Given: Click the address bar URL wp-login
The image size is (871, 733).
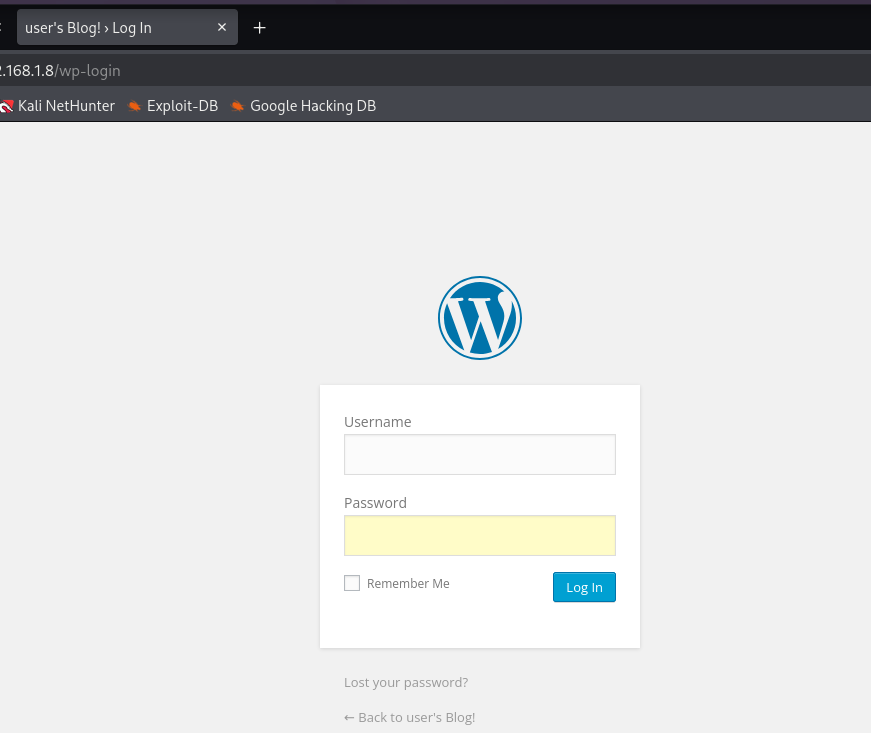Looking at the screenshot, I should point(60,71).
